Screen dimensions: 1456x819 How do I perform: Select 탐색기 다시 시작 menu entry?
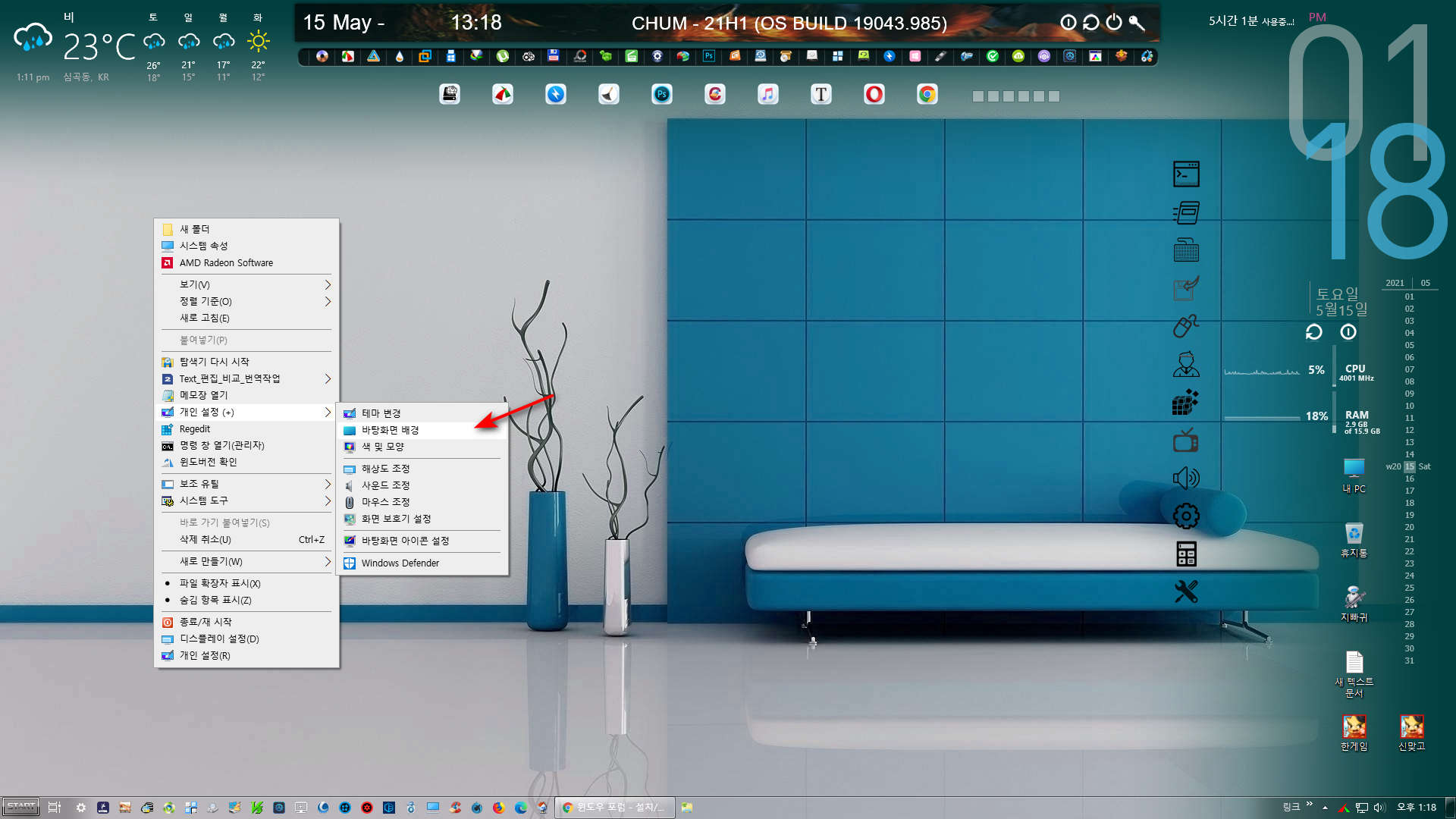246,362
